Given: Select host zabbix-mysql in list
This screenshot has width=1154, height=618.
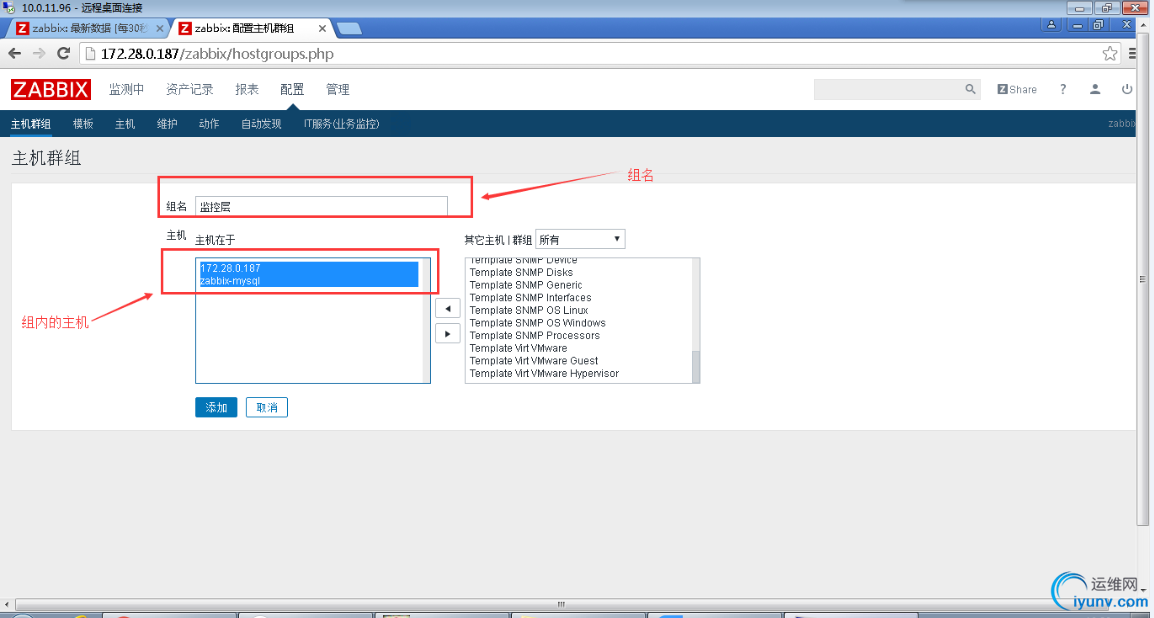Looking at the screenshot, I should pos(309,280).
